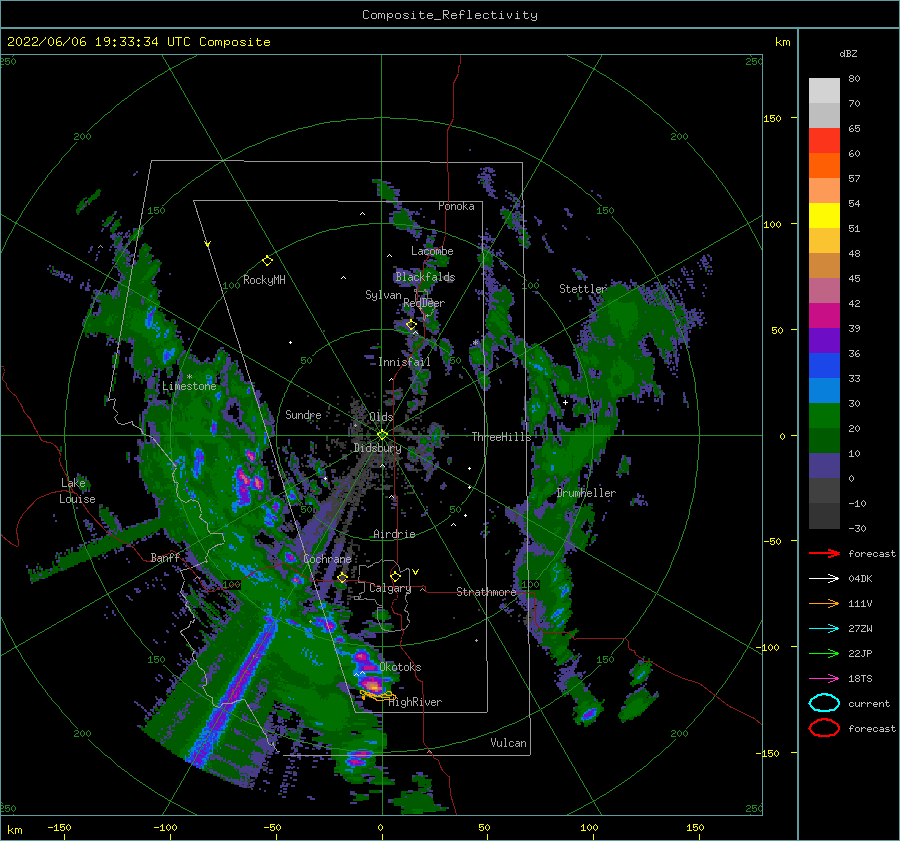Select the yellow swatch between 54 and 51
The width and height of the screenshot is (900, 841).
[824, 216]
